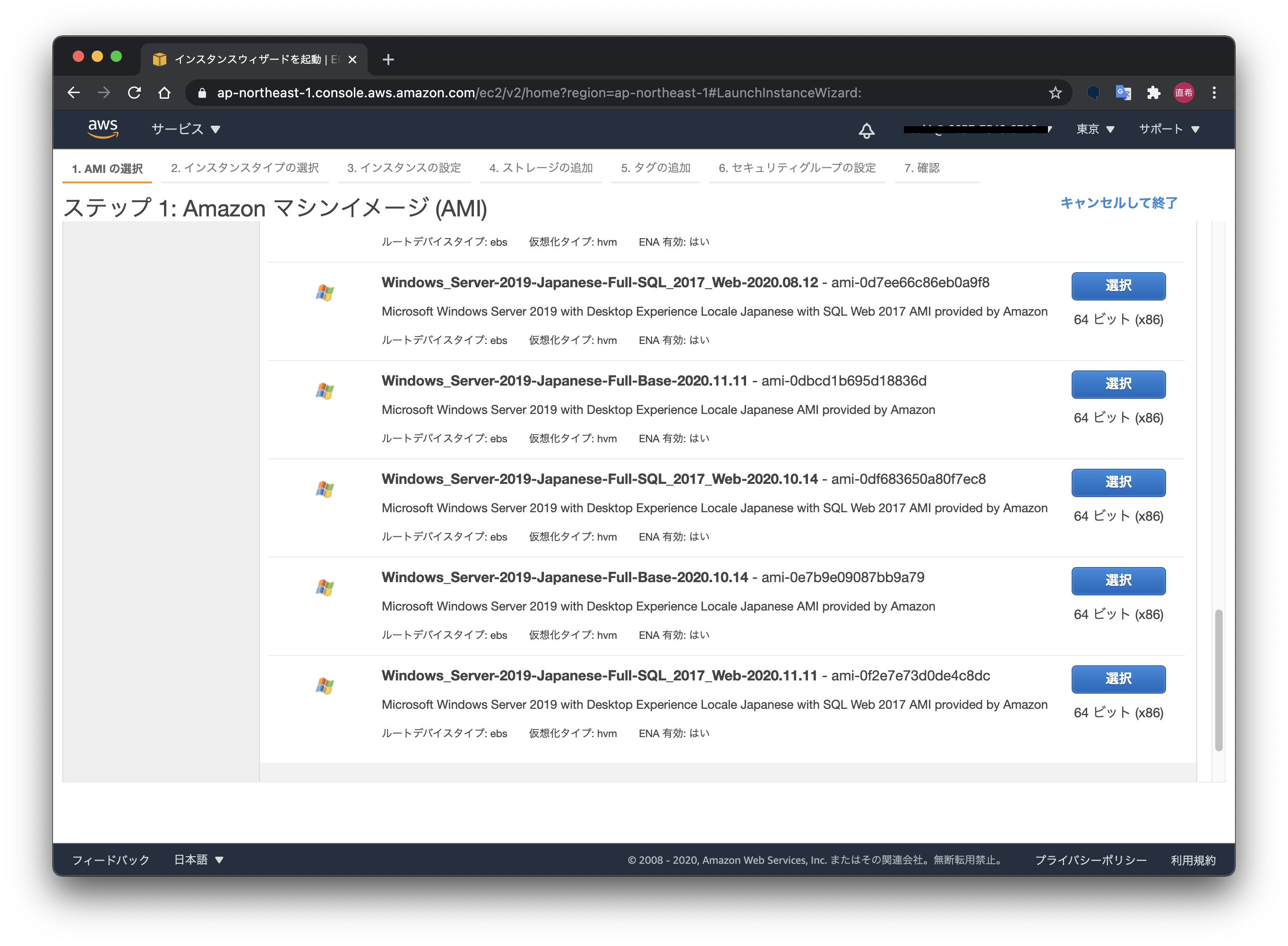Open new tab with plus icon
Image resolution: width=1288 pixels, height=946 pixels.
coord(388,60)
